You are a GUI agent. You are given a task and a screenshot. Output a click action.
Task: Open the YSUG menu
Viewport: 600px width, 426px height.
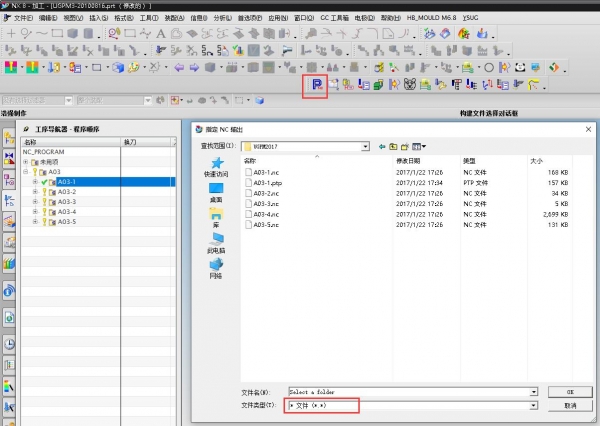pos(470,18)
